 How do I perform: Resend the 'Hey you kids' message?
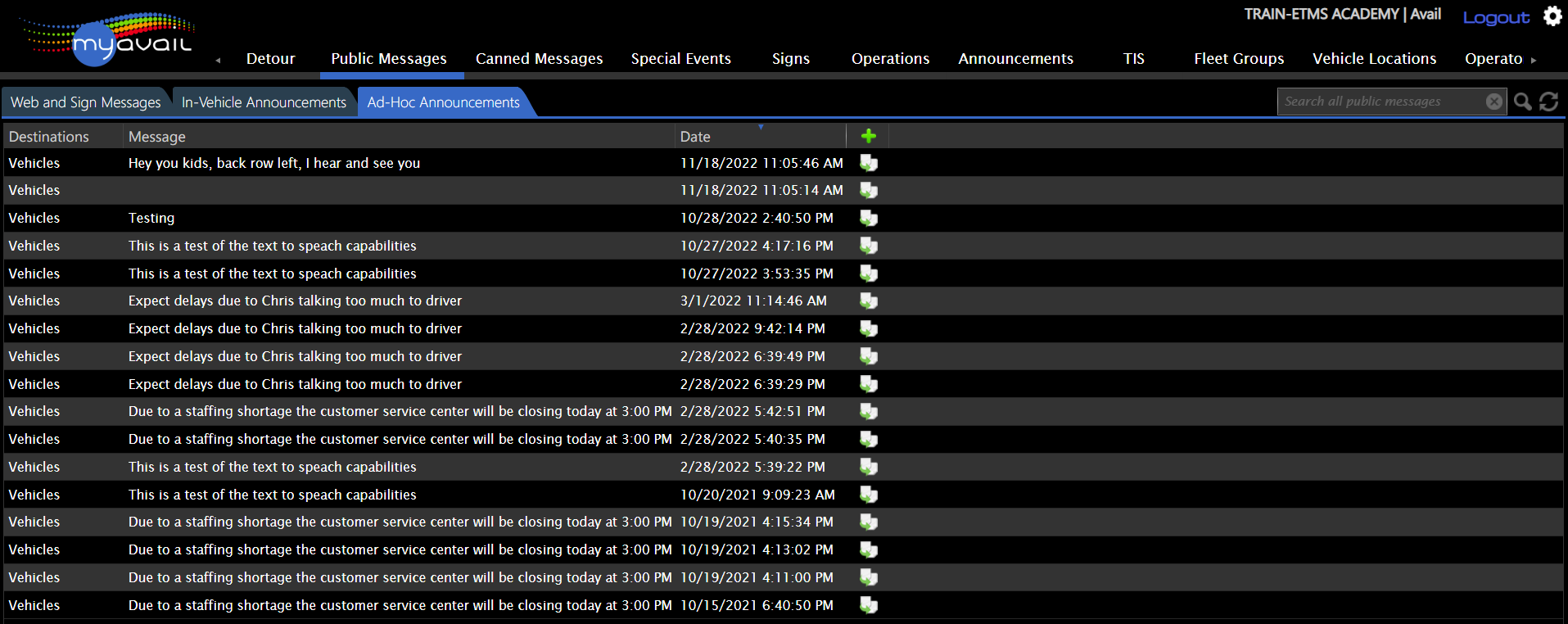[x=869, y=163]
